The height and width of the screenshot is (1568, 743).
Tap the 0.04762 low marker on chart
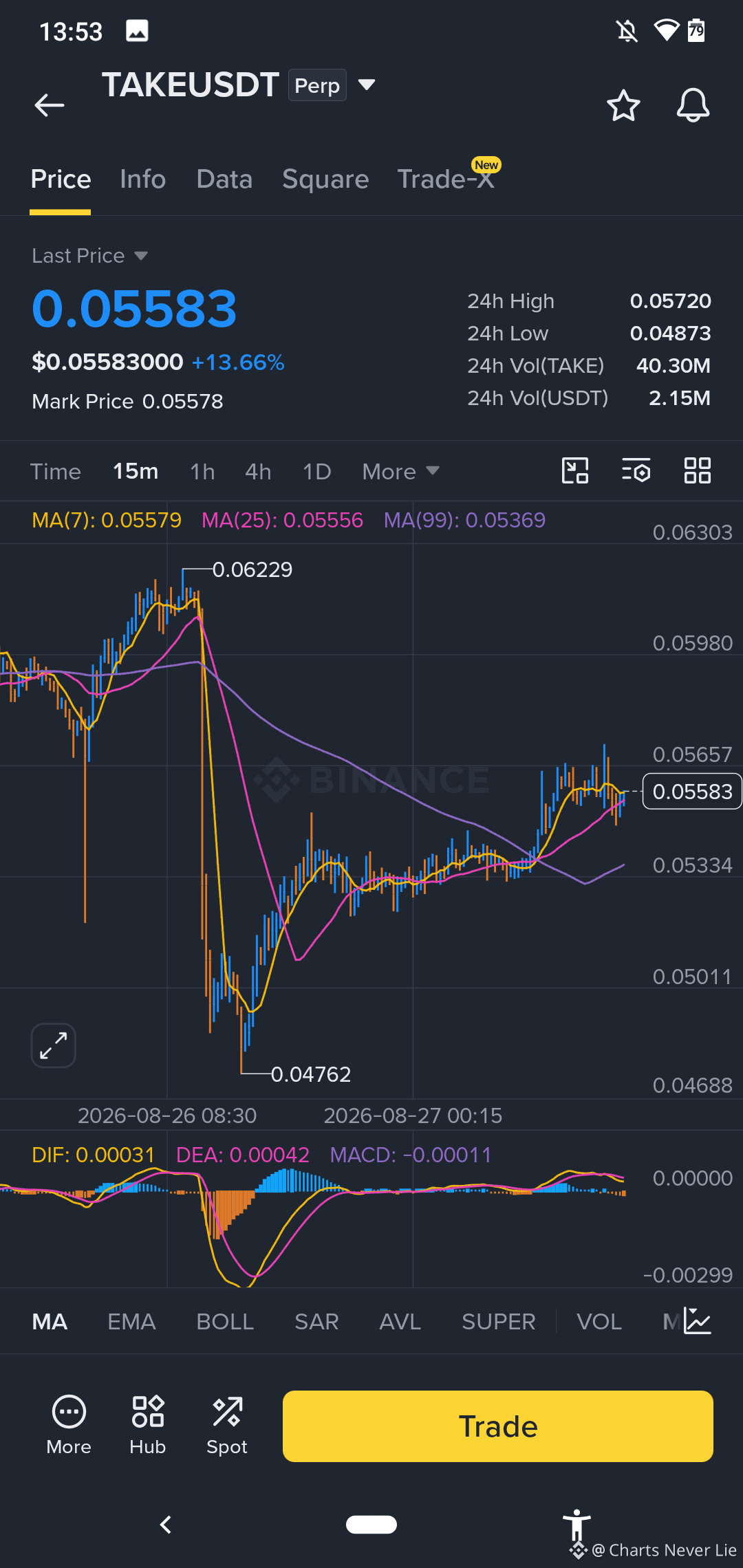[x=311, y=1074]
